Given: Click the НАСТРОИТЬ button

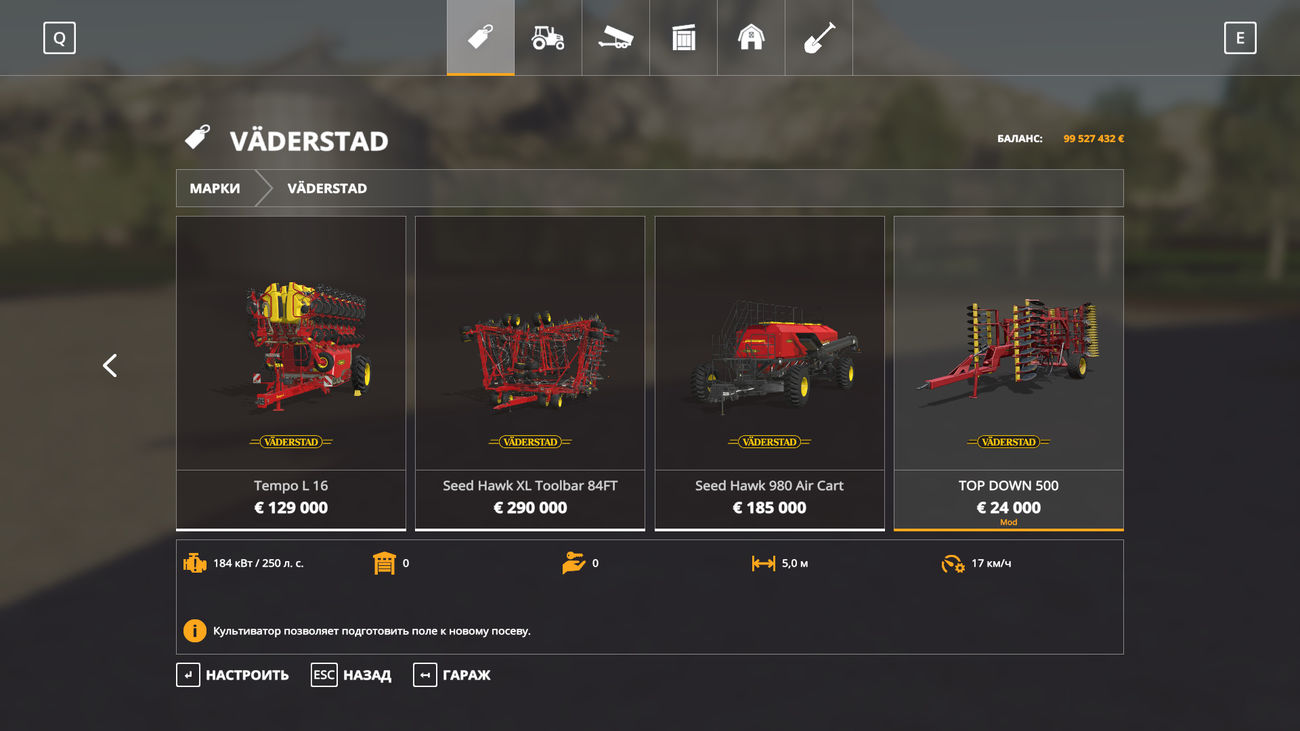Looking at the screenshot, I should [x=233, y=675].
